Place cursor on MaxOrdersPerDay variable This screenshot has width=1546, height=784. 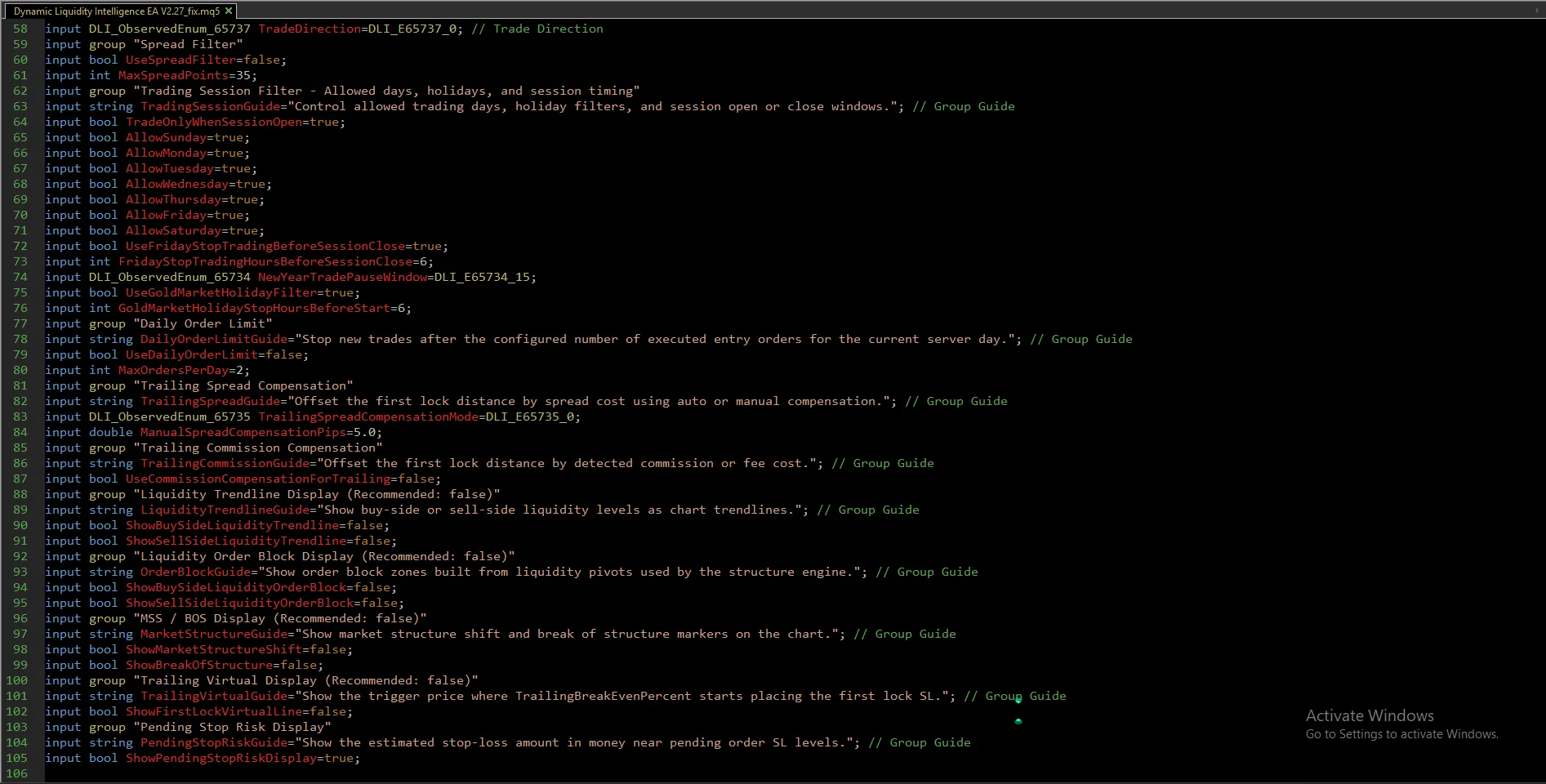click(173, 370)
